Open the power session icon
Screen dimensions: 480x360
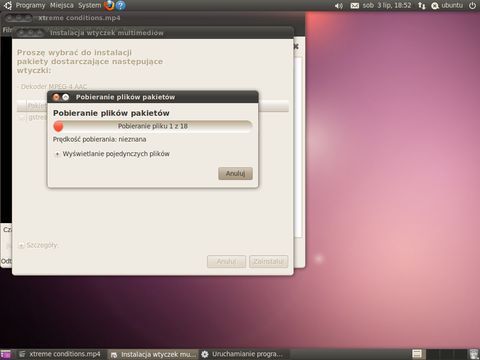click(472, 6)
